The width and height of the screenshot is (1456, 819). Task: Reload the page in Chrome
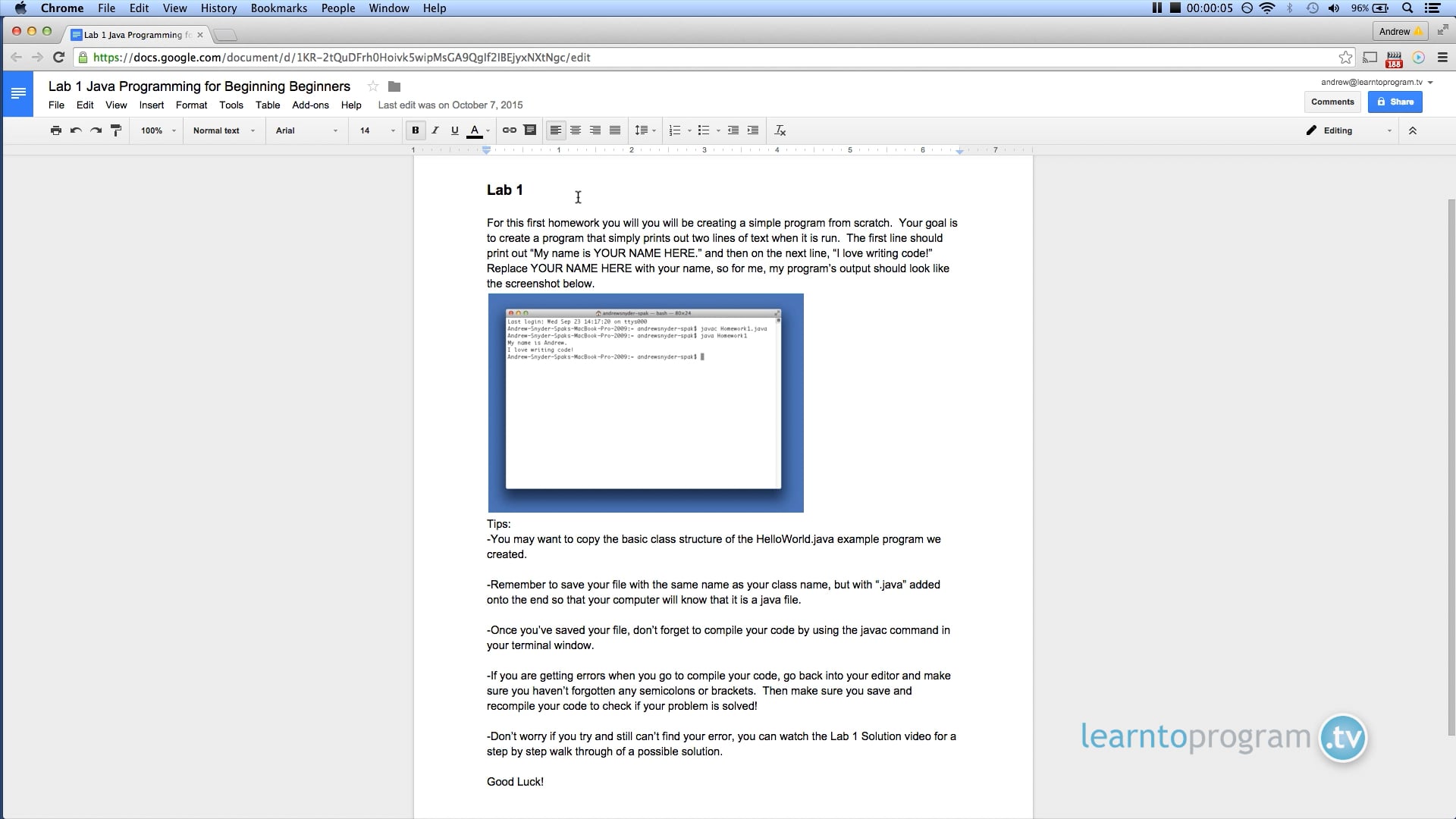[x=58, y=58]
